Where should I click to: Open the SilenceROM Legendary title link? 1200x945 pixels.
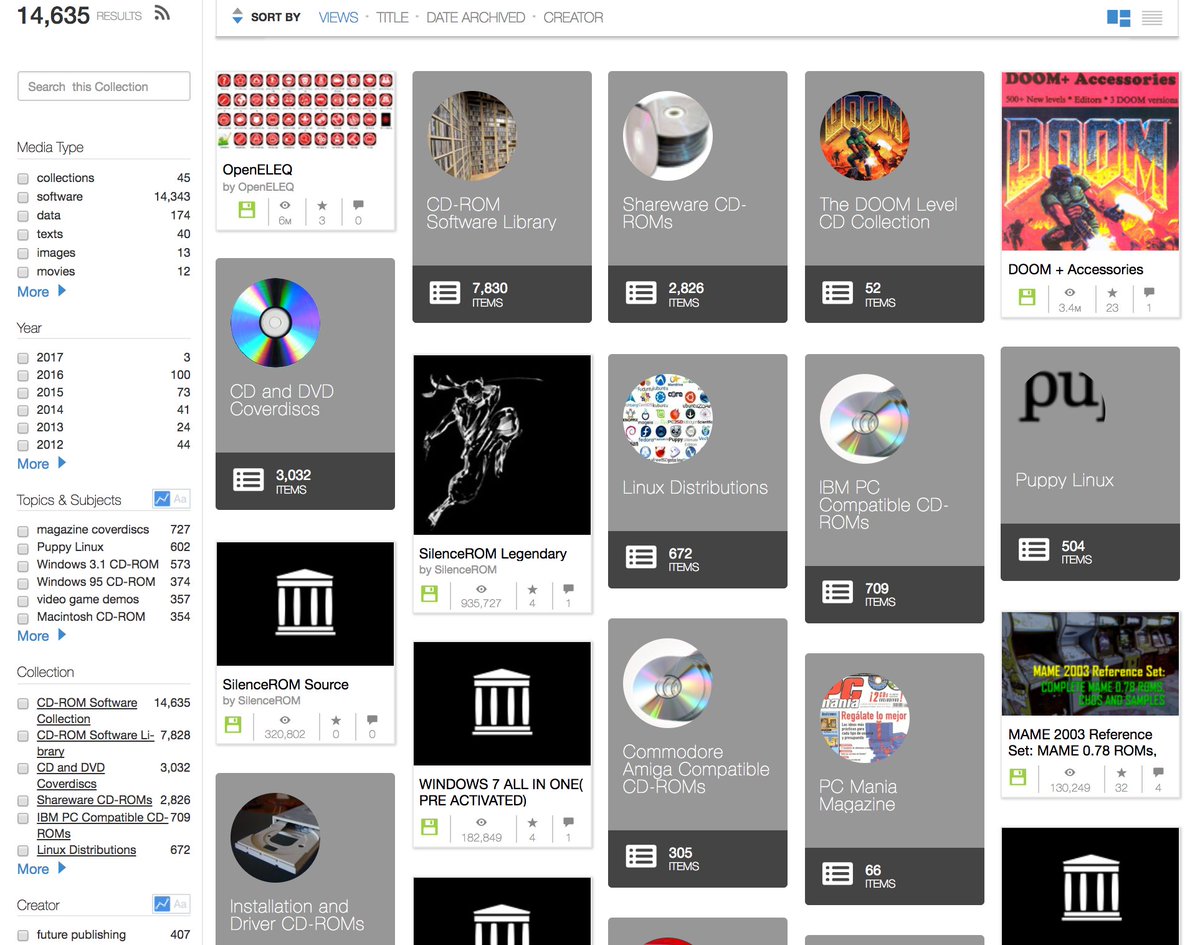493,554
